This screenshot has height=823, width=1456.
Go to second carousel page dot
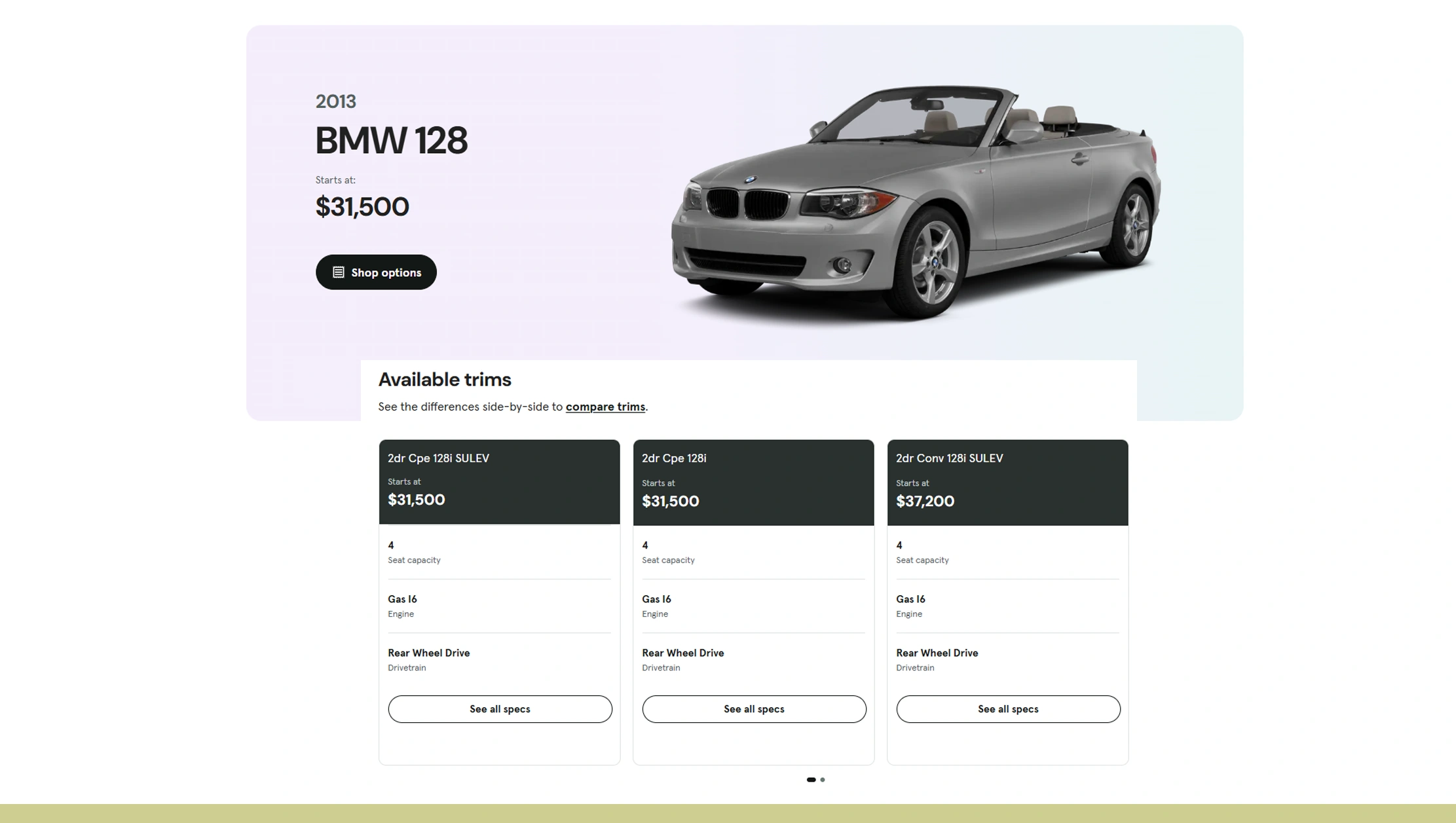(x=823, y=780)
